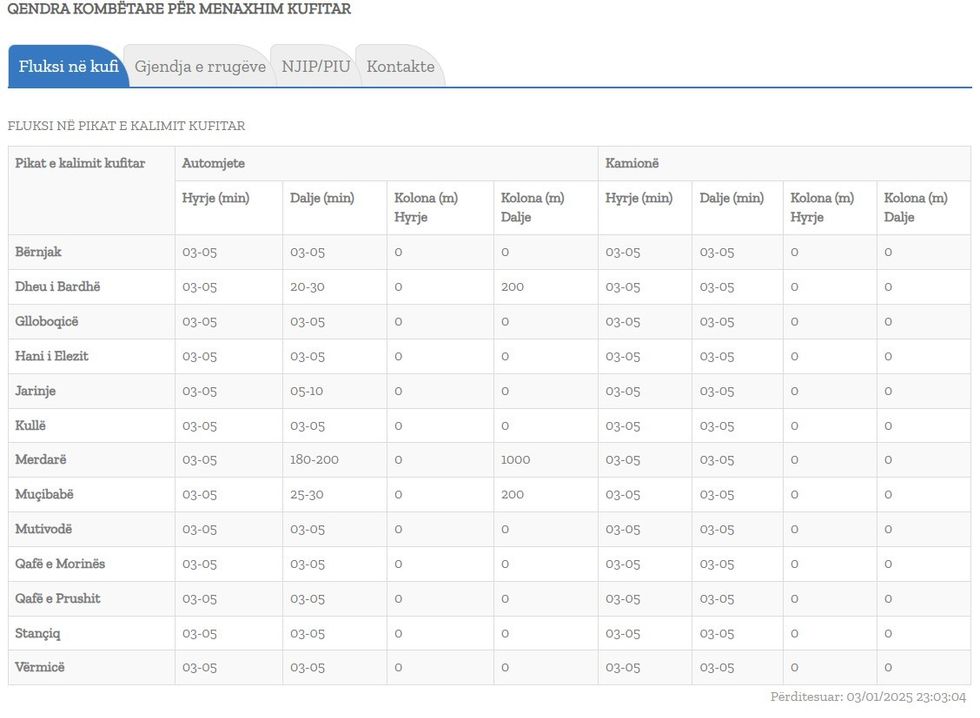Click the Qafë e Morinës row label
Screen dimensions: 980x718
coord(60,564)
